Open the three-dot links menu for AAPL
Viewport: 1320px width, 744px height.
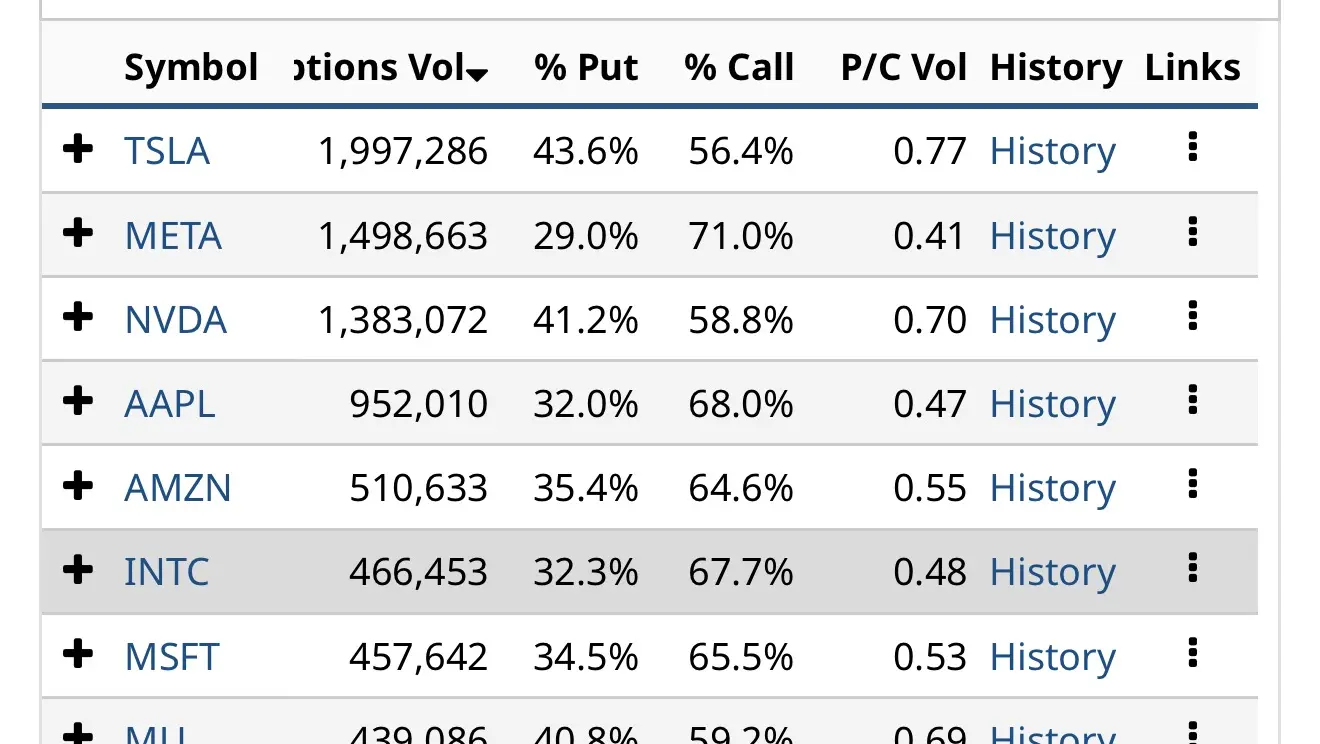(1191, 400)
